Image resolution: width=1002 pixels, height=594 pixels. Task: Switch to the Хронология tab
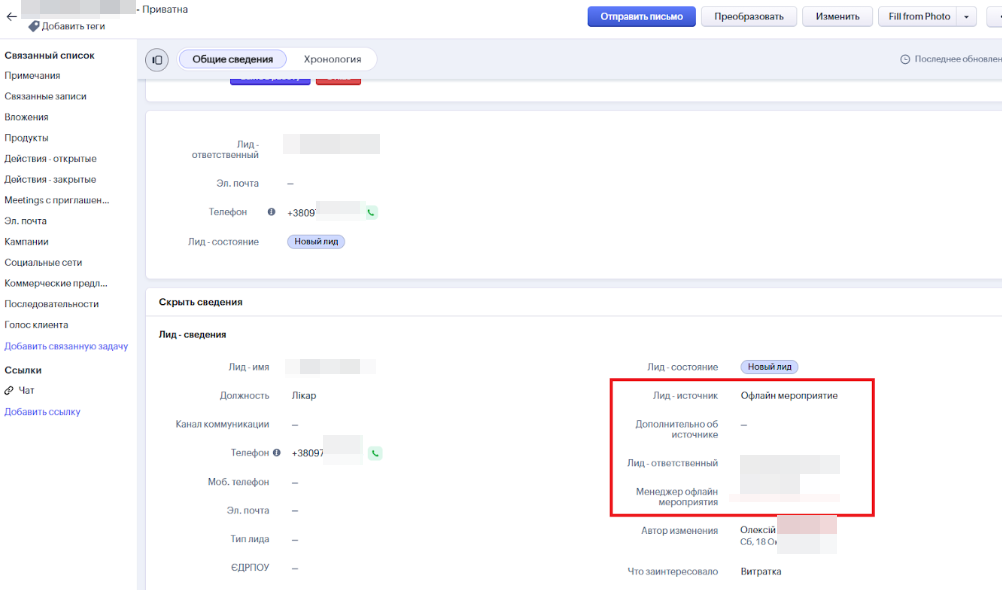point(332,60)
